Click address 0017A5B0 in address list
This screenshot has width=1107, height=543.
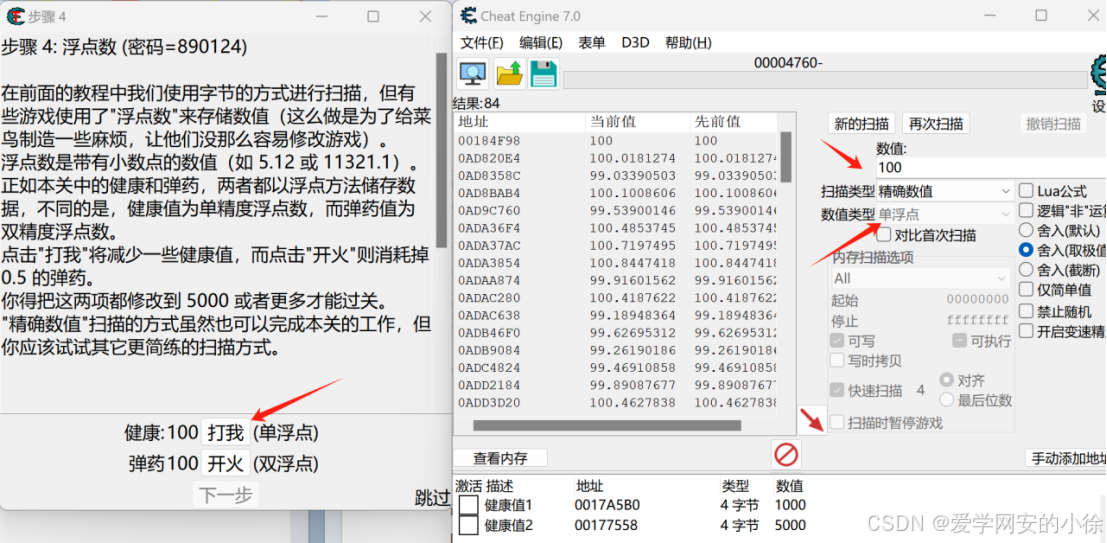tap(607, 506)
